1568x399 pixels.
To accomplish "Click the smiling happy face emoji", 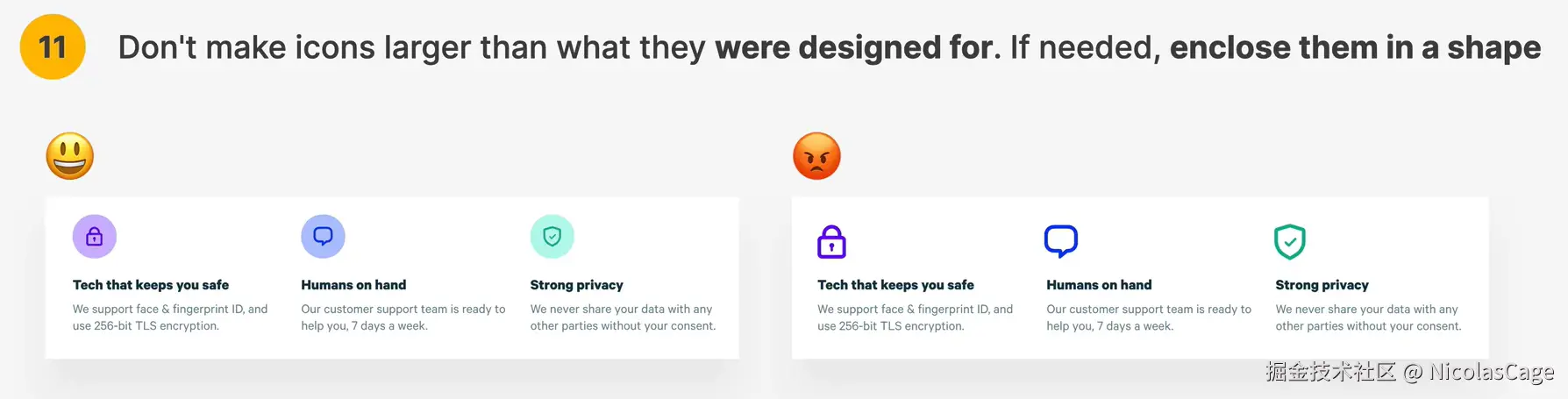I will 70,156.
